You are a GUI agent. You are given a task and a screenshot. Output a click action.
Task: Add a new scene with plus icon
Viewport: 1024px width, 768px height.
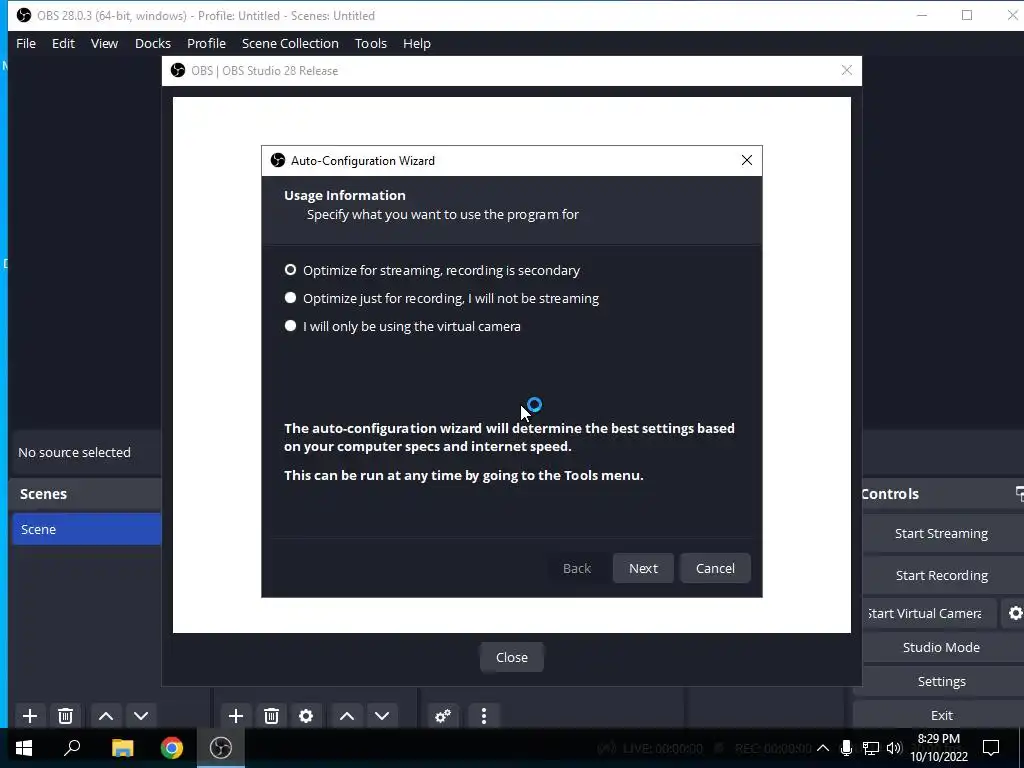click(29, 716)
